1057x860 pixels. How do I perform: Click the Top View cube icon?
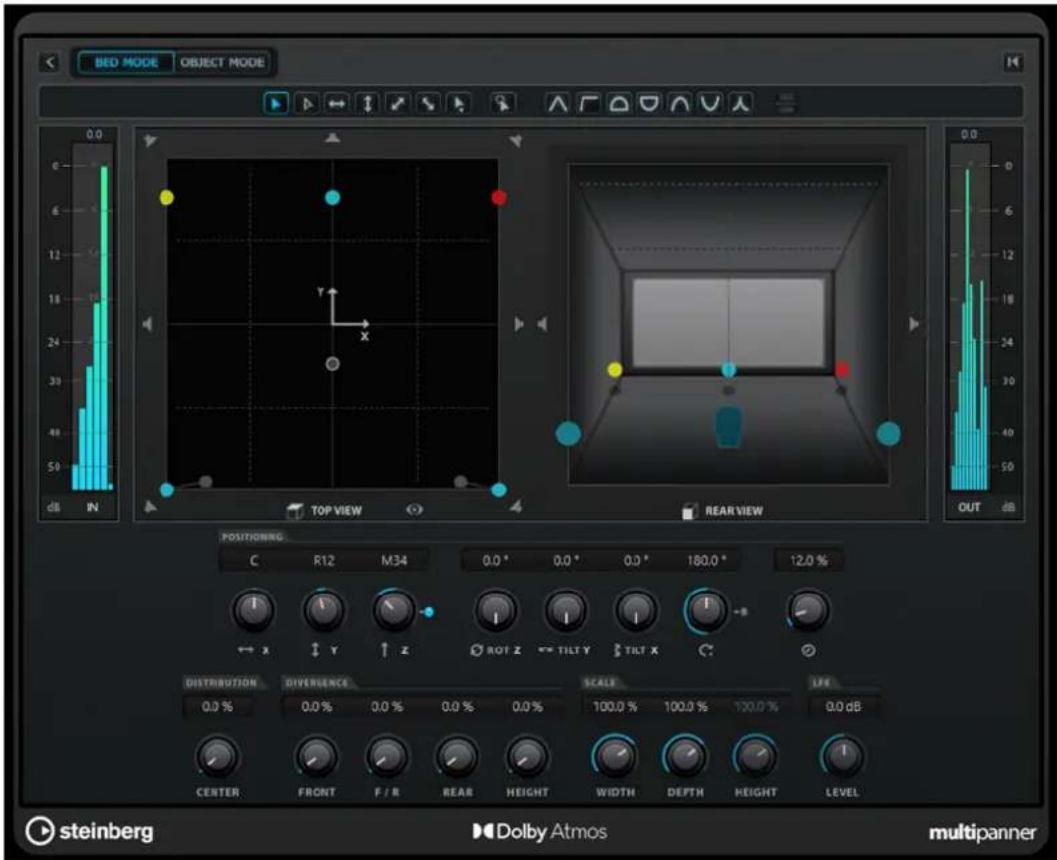pos(295,511)
